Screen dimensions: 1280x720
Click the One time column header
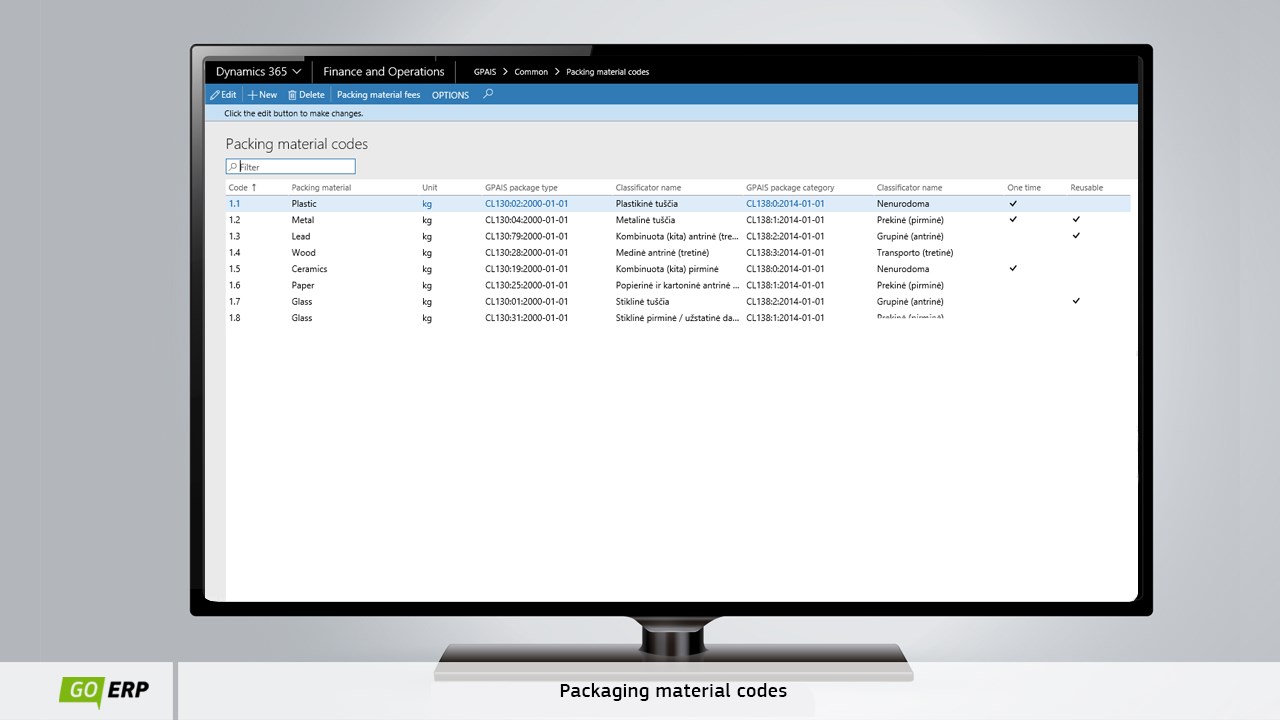(x=1024, y=188)
